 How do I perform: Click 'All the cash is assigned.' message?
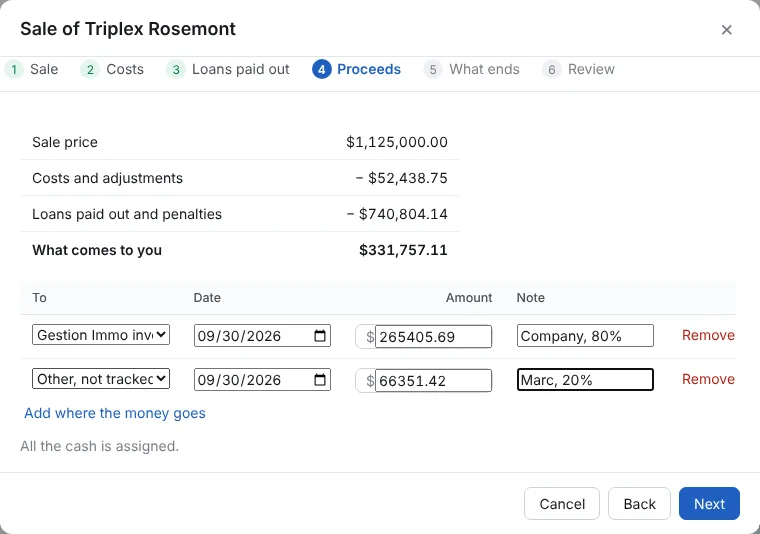99,446
